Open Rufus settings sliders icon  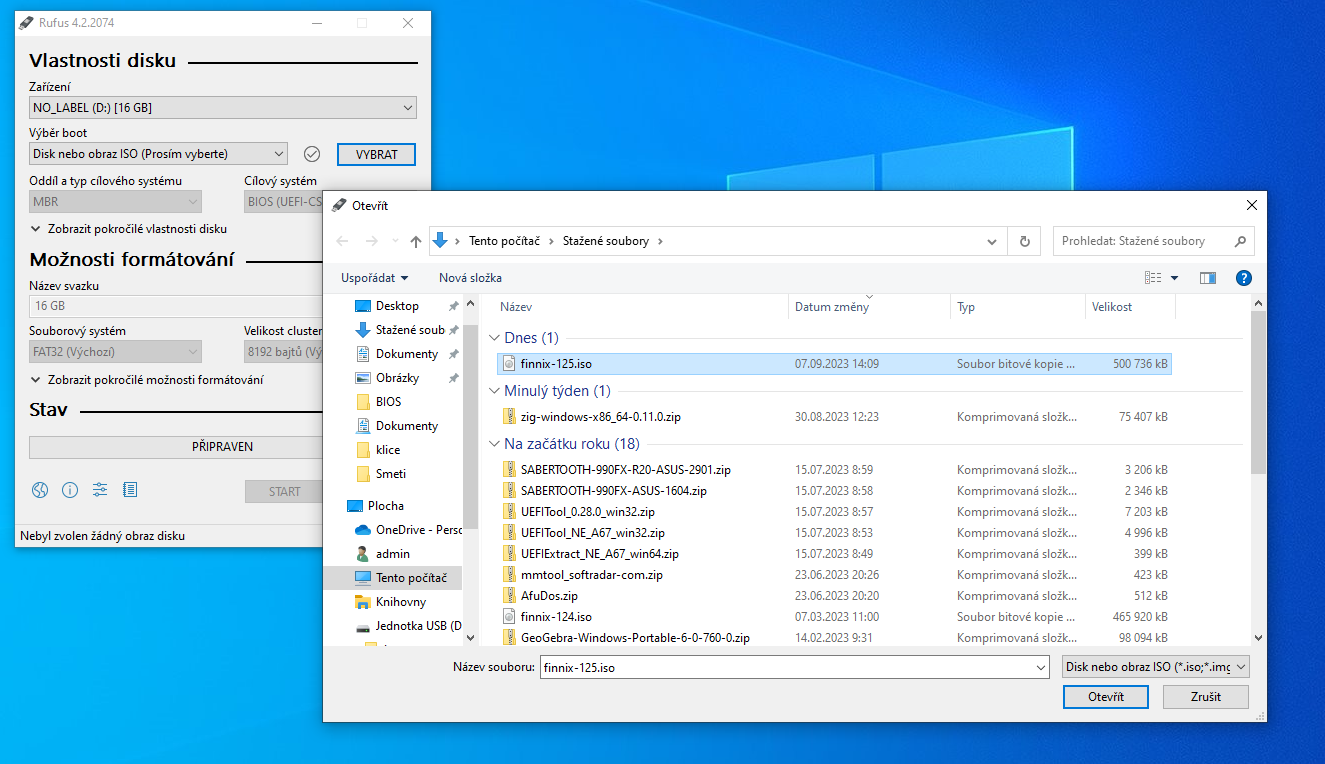click(x=100, y=490)
